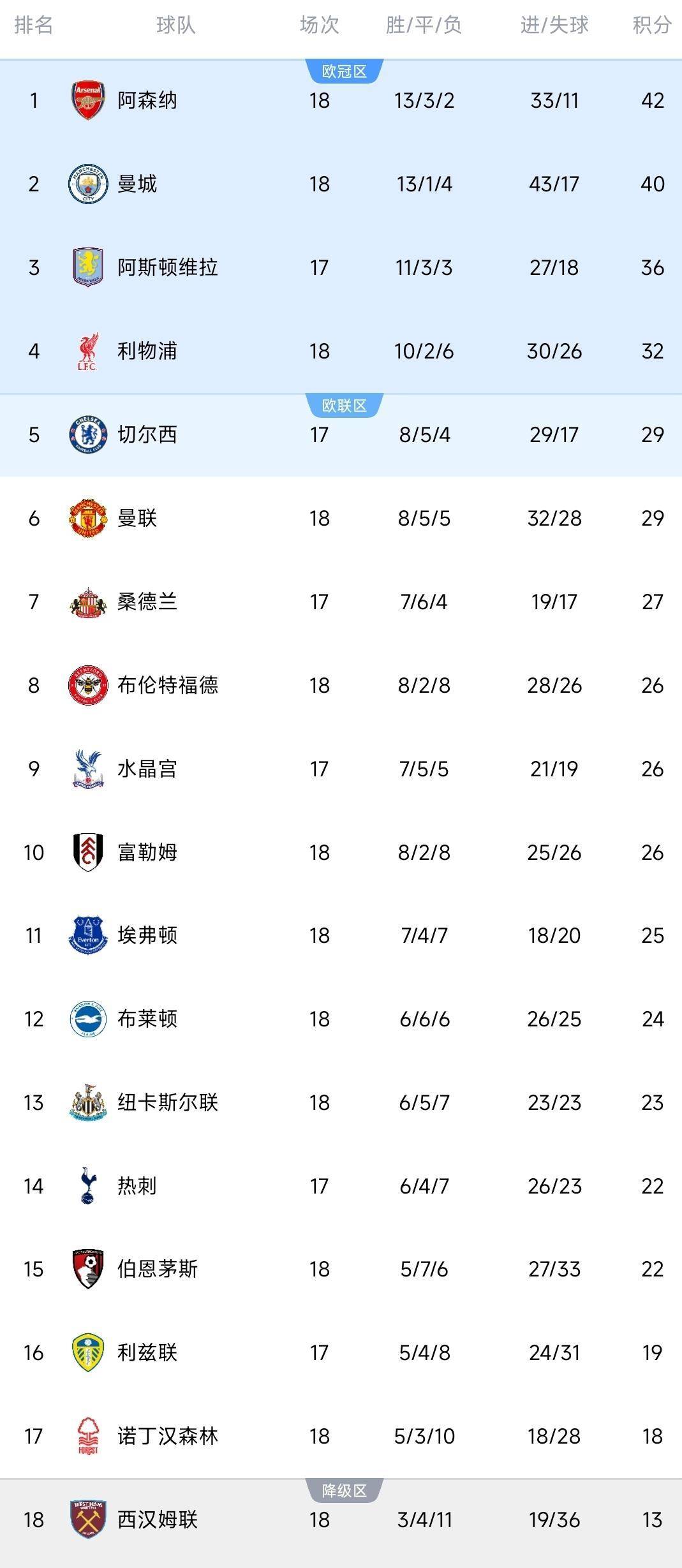Click the Chelsea club crest
Image resolution: width=682 pixels, height=1568 pixels.
(89, 434)
